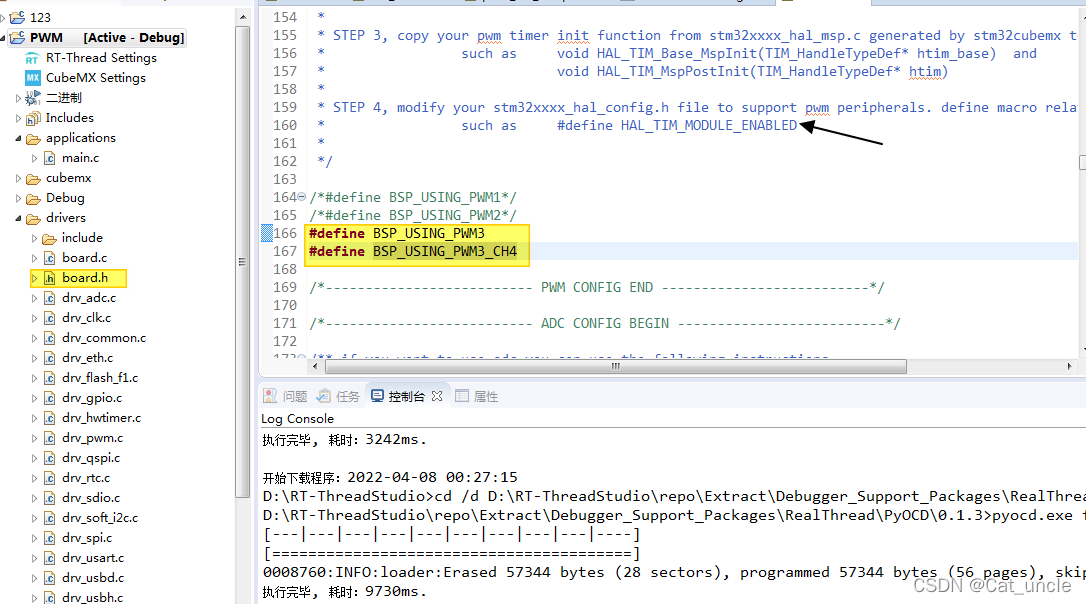Click the editor horizontal scrollbar thumb
The image size is (1086, 604).
pyautogui.click(x=616, y=366)
